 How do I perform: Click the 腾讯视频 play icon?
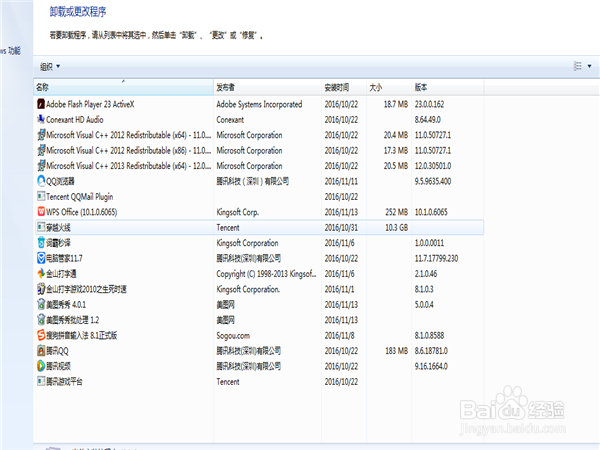click(41, 366)
